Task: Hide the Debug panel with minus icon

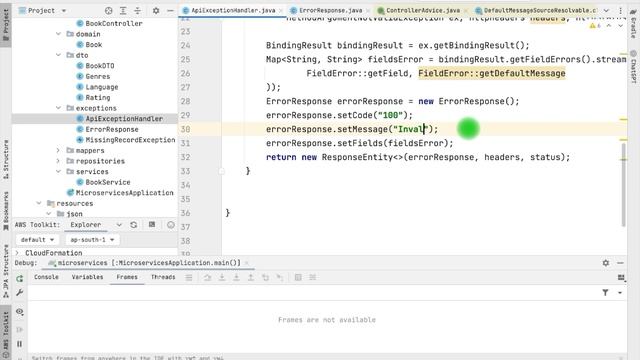Action: click(620, 263)
